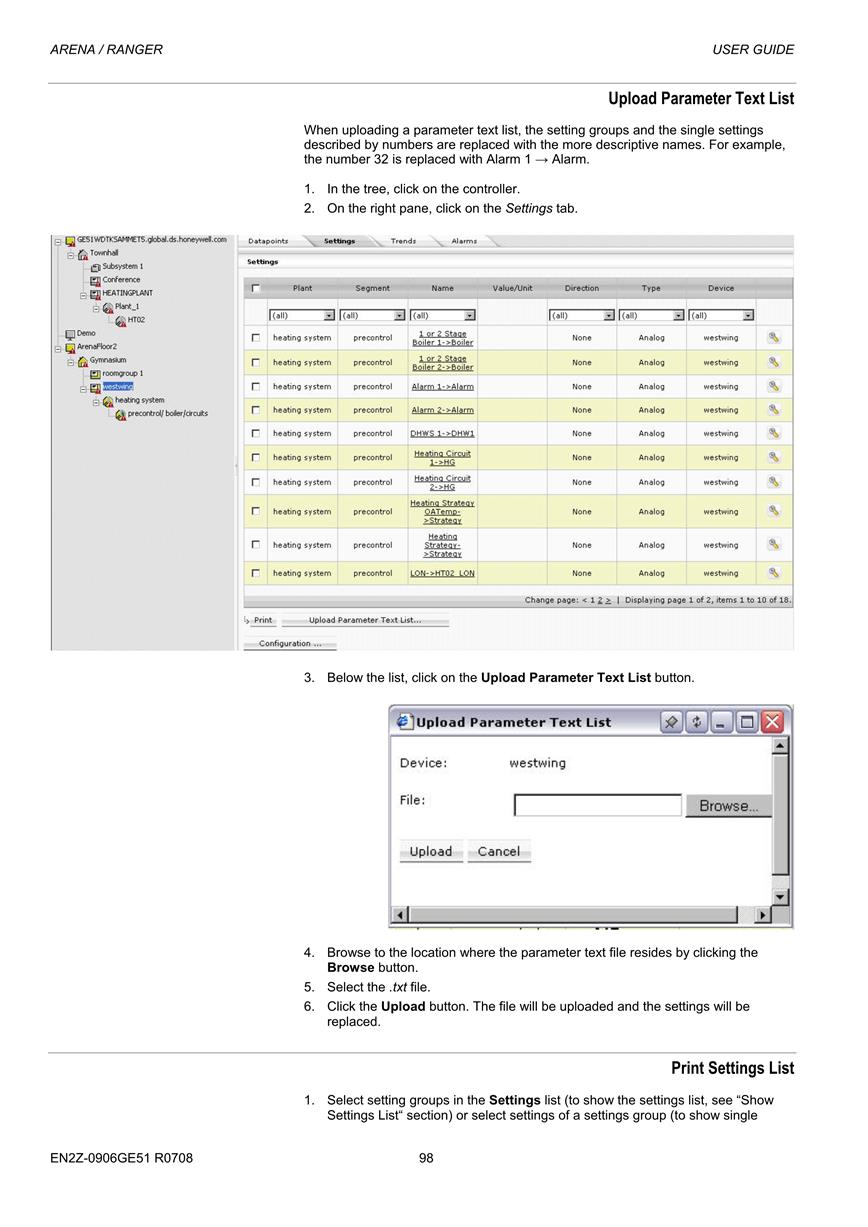Go to page 2 of settings list
The height and width of the screenshot is (1227, 868).
tap(600, 600)
